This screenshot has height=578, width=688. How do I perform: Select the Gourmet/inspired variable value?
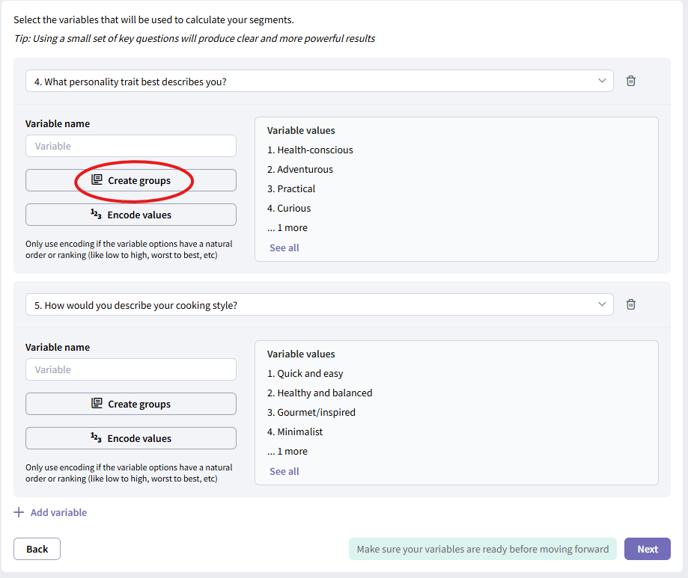[315, 412]
